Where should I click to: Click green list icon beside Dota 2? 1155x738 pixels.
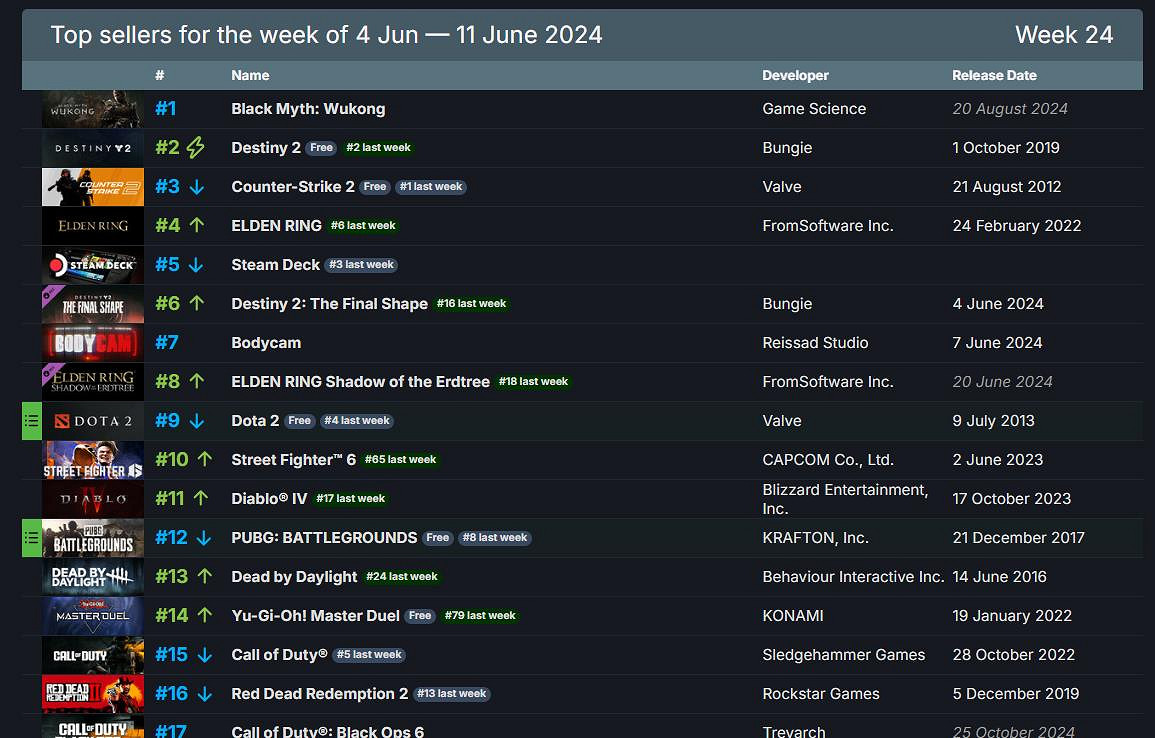(x=32, y=421)
